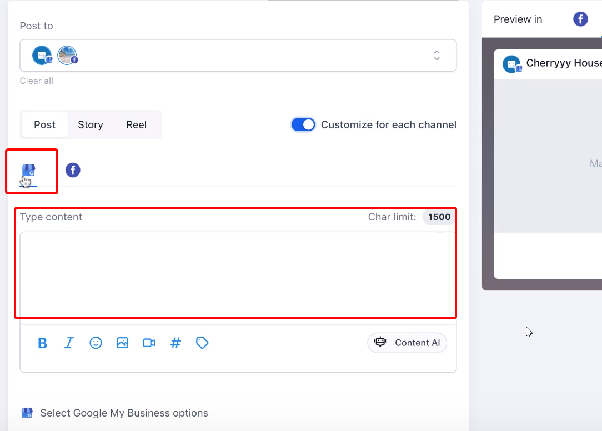Click the Preview in label
The image size is (602, 431).
coord(518,19)
